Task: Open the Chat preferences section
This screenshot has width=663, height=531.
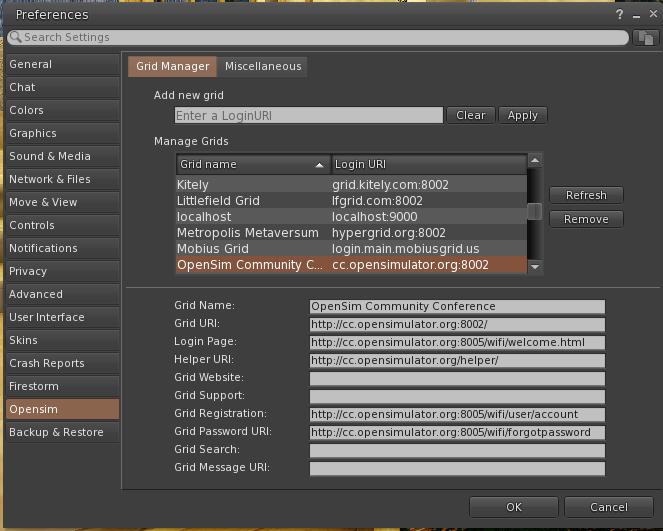Action: (x=63, y=88)
